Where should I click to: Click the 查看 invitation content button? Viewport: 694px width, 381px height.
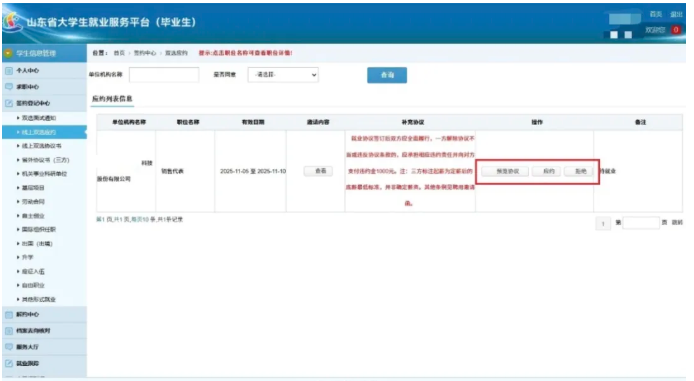318,171
